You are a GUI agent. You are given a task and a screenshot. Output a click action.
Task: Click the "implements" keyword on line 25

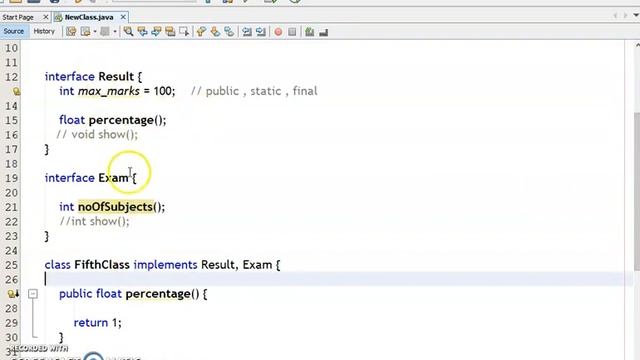165,265
